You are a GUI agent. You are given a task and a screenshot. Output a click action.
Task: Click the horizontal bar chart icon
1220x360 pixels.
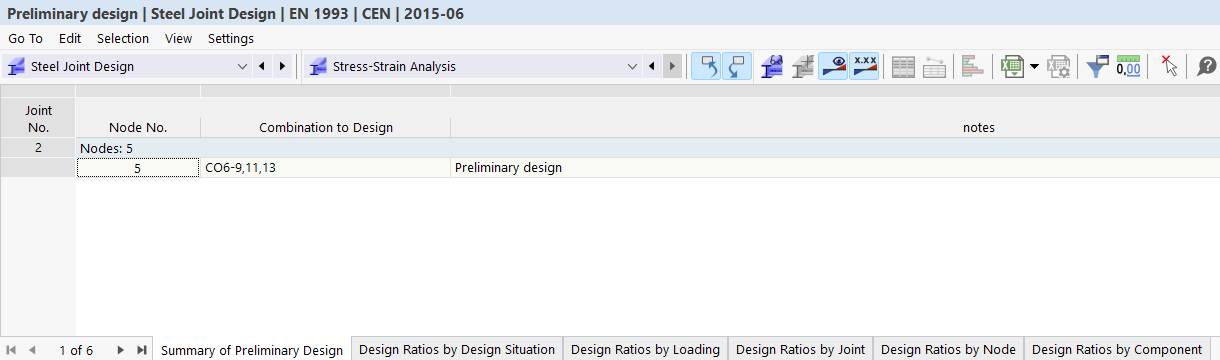tap(972, 67)
